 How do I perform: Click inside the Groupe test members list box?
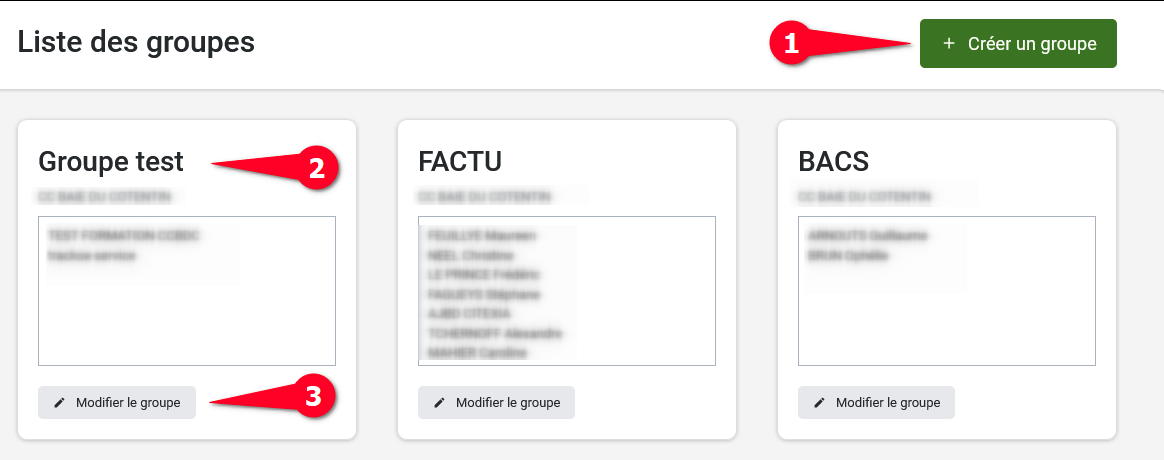point(187,310)
